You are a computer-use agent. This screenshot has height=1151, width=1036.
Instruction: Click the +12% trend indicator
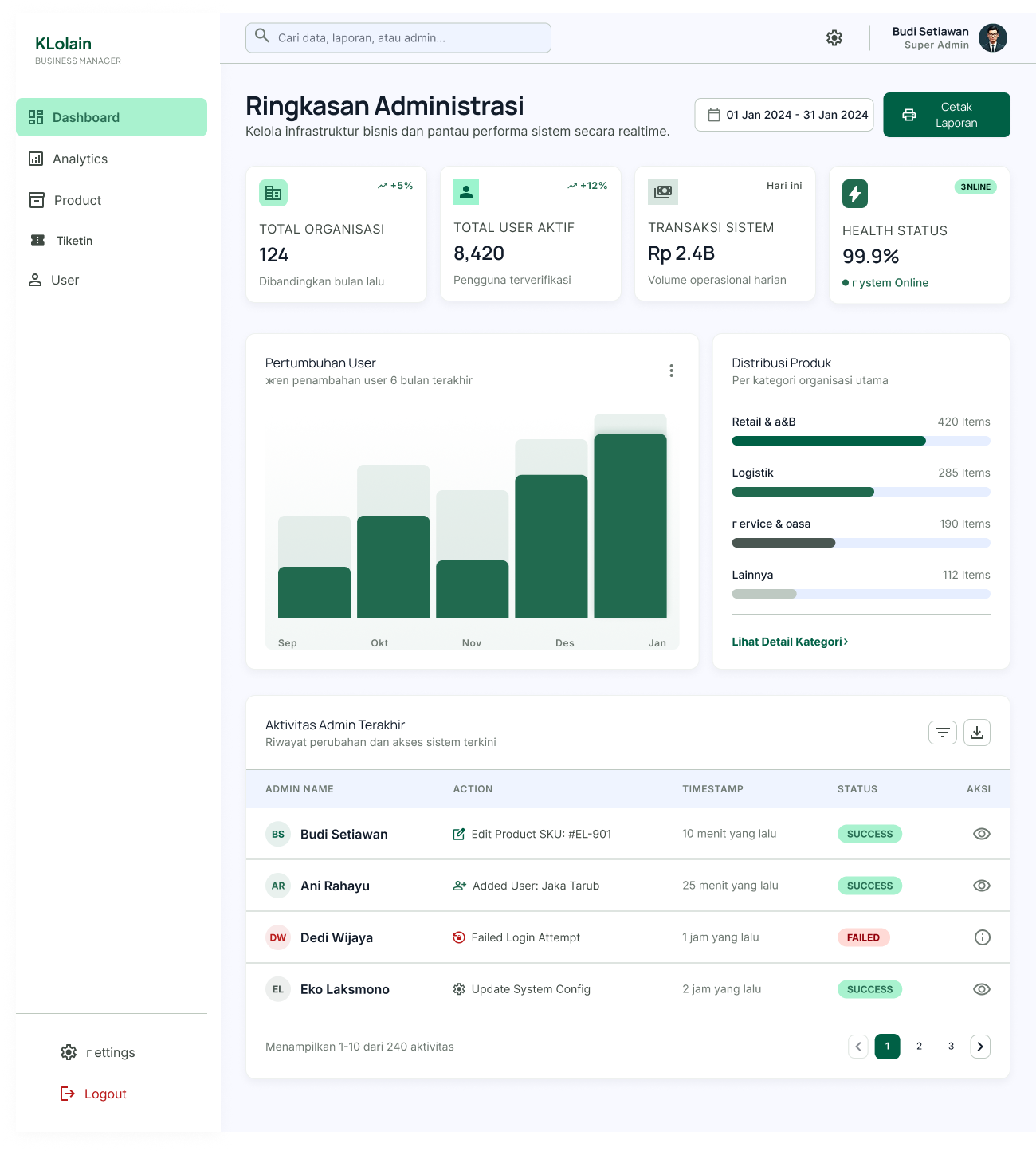click(x=587, y=186)
